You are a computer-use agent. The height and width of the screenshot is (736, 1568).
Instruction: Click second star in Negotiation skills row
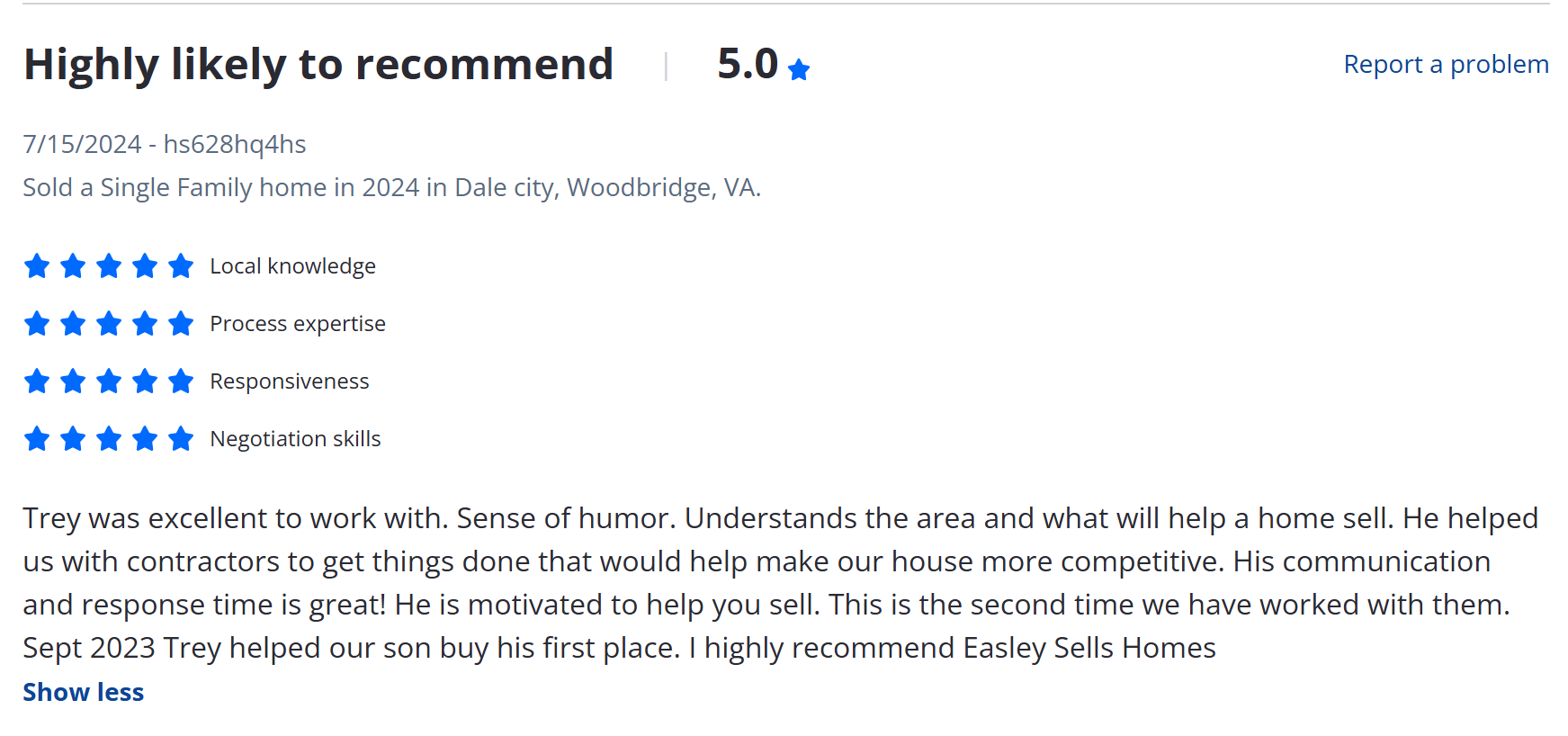pyautogui.click(x=73, y=438)
